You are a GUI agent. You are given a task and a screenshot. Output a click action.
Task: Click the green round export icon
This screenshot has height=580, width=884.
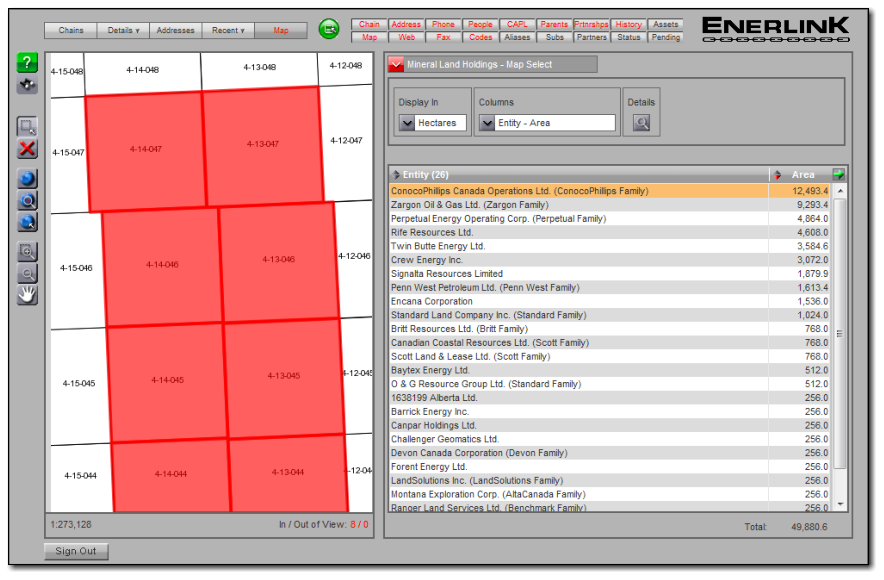pyautogui.click(x=329, y=29)
